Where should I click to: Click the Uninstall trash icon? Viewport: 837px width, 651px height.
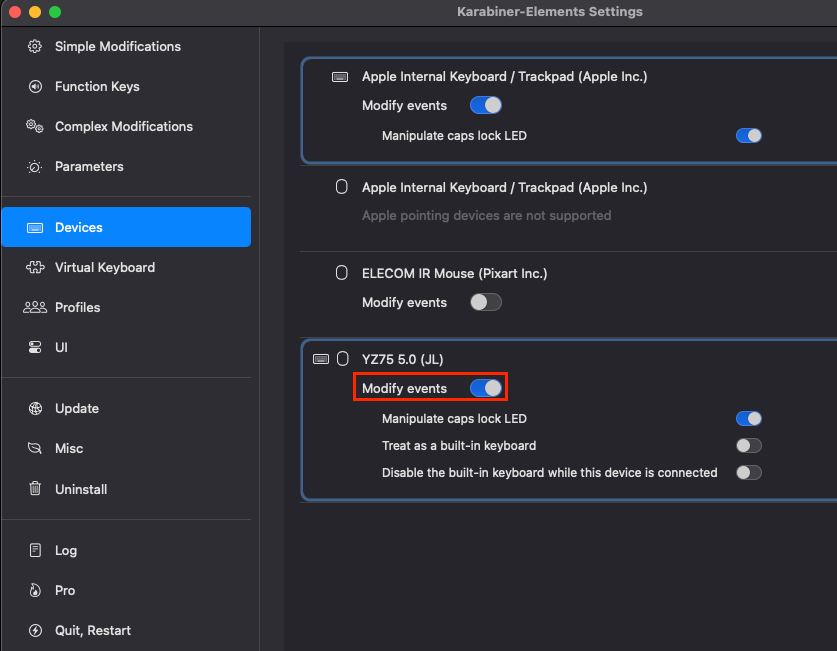pos(35,489)
